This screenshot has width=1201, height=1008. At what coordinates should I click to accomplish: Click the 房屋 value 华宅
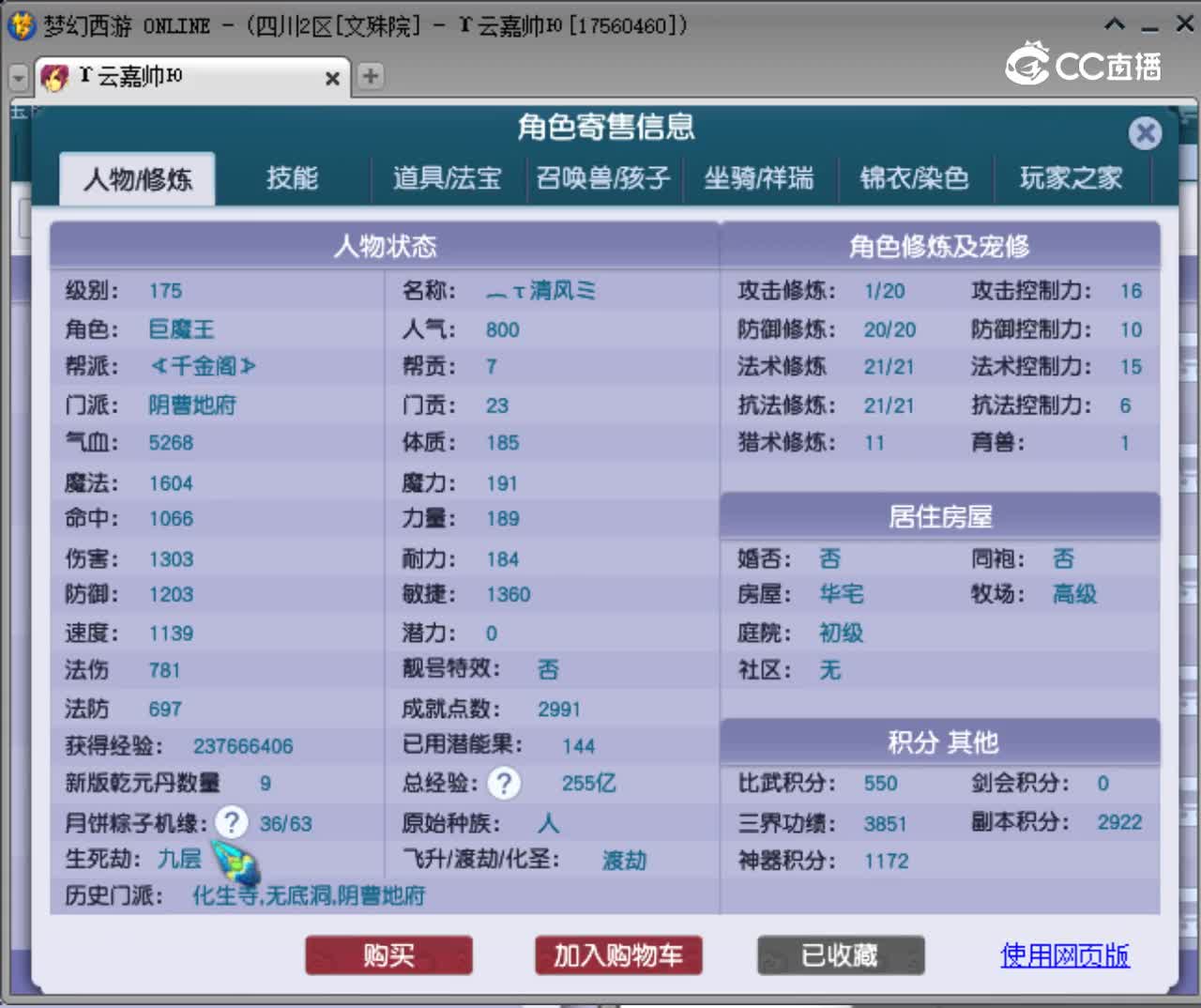click(841, 594)
